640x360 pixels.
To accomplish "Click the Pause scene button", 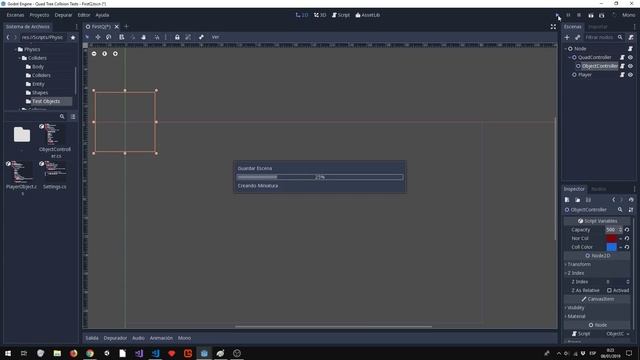I will [568, 15].
